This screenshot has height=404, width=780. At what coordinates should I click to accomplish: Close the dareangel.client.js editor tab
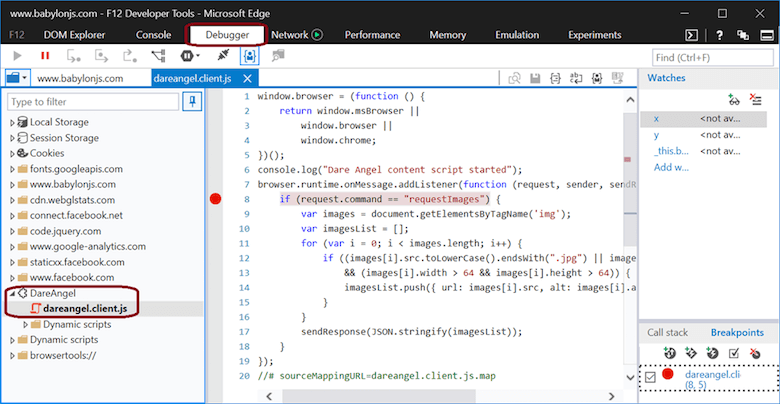[247, 78]
